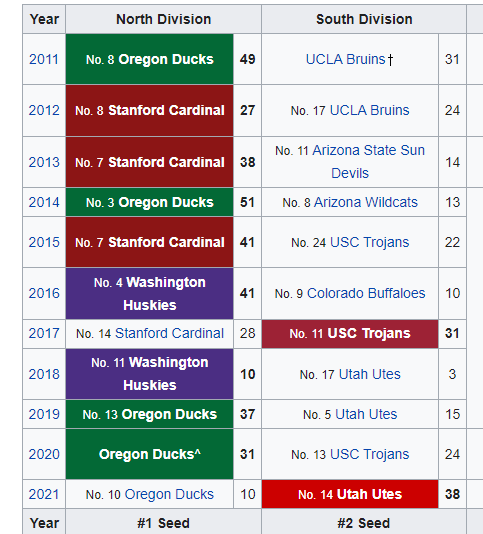Image resolution: width=483 pixels, height=534 pixels.
Task: Click the No. 13 USC Trojans link
Action: [370, 454]
